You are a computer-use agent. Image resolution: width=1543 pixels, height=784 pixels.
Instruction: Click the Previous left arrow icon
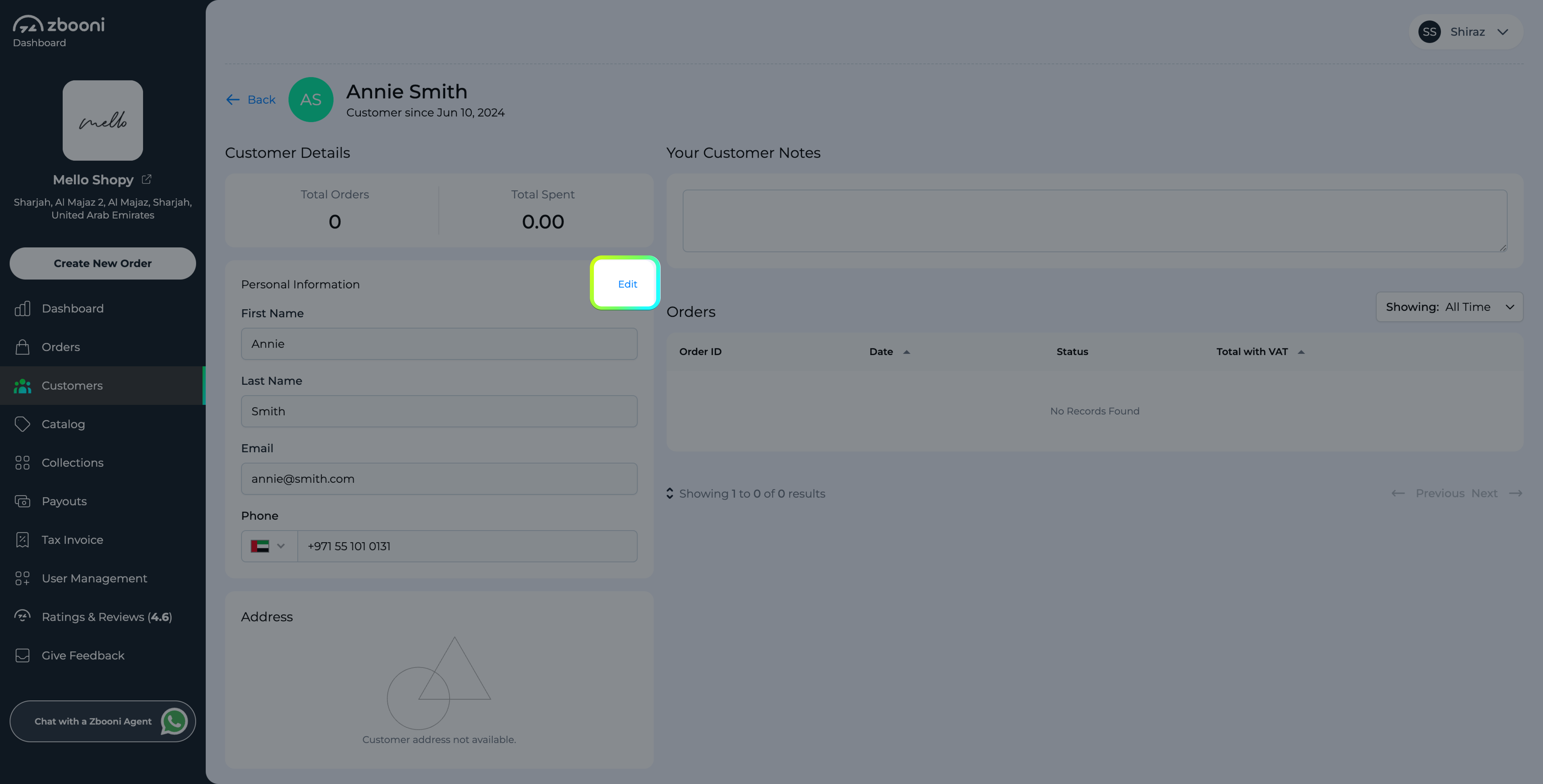pyautogui.click(x=1398, y=493)
